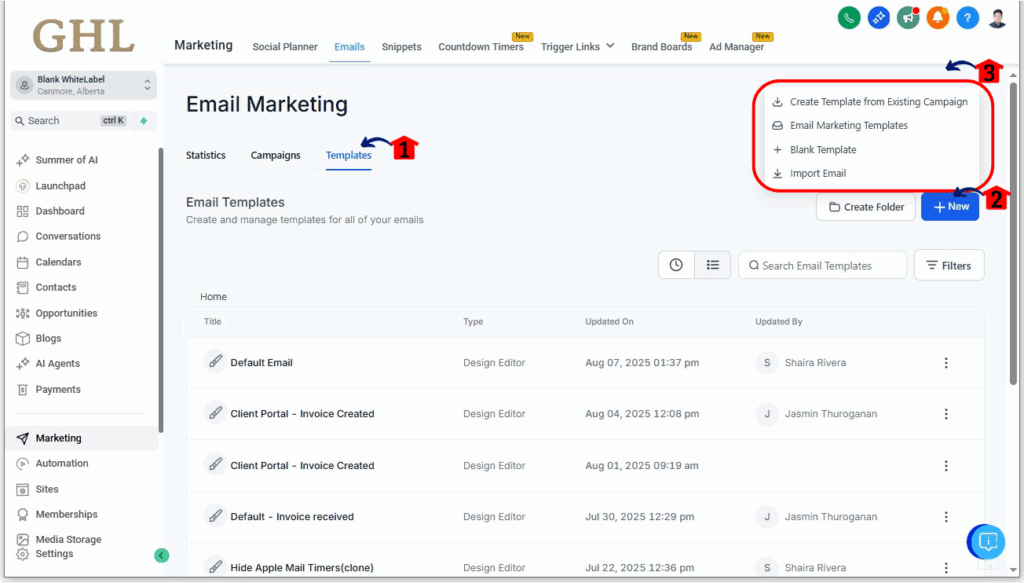
Task: Open the Countdown Timers tab
Action: [x=481, y=47]
